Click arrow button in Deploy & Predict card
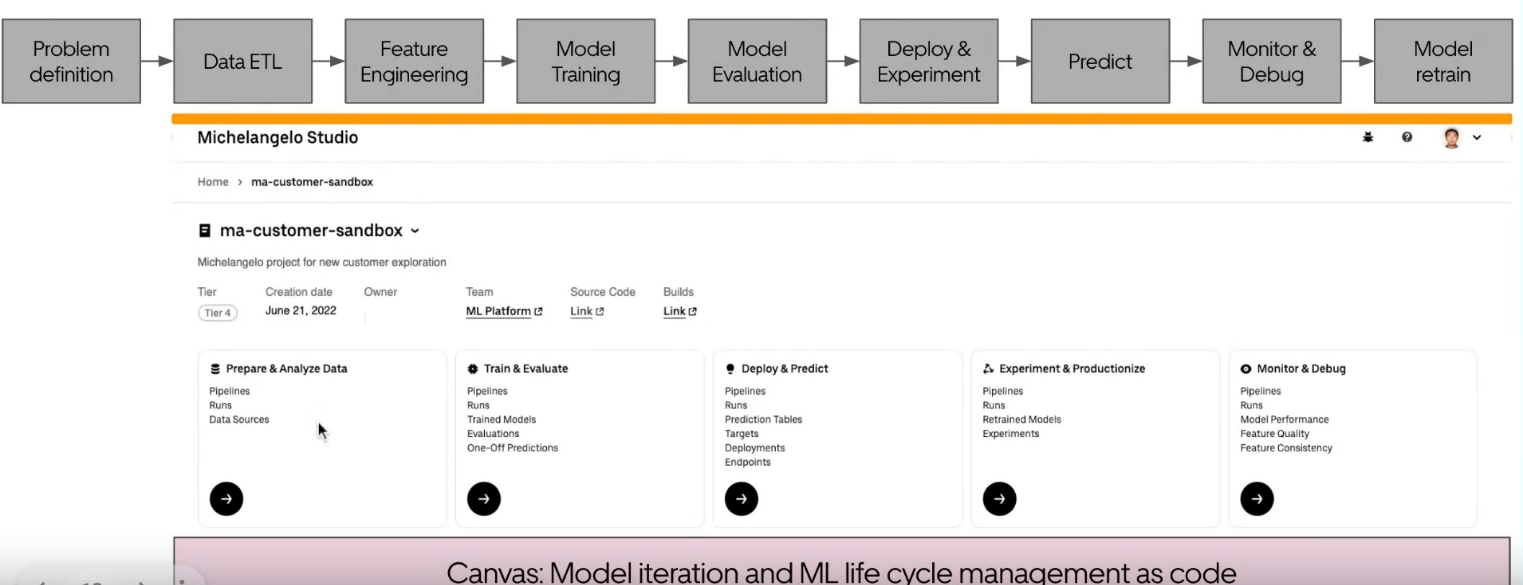 click(x=741, y=498)
